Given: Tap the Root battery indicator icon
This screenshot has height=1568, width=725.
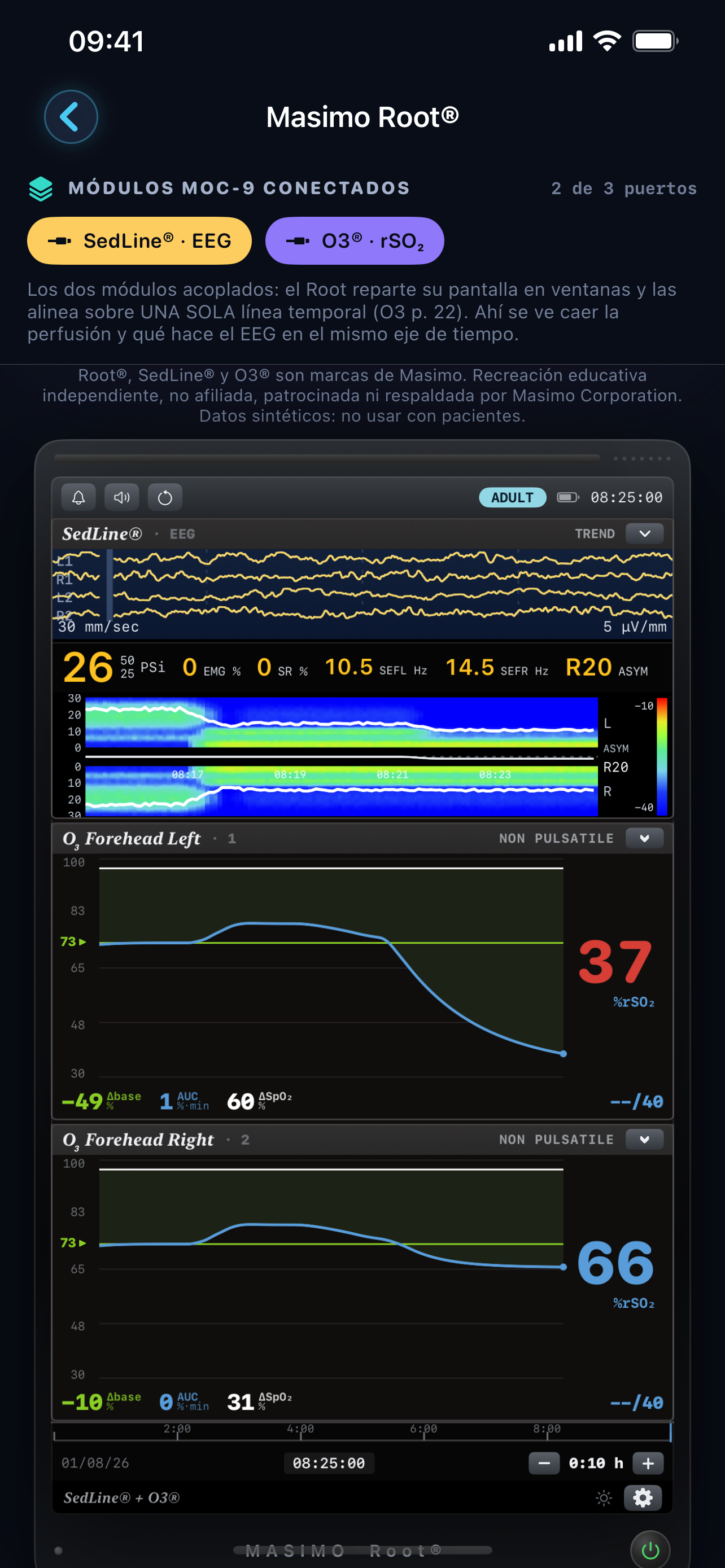Looking at the screenshot, I should (x=568, y=498).
